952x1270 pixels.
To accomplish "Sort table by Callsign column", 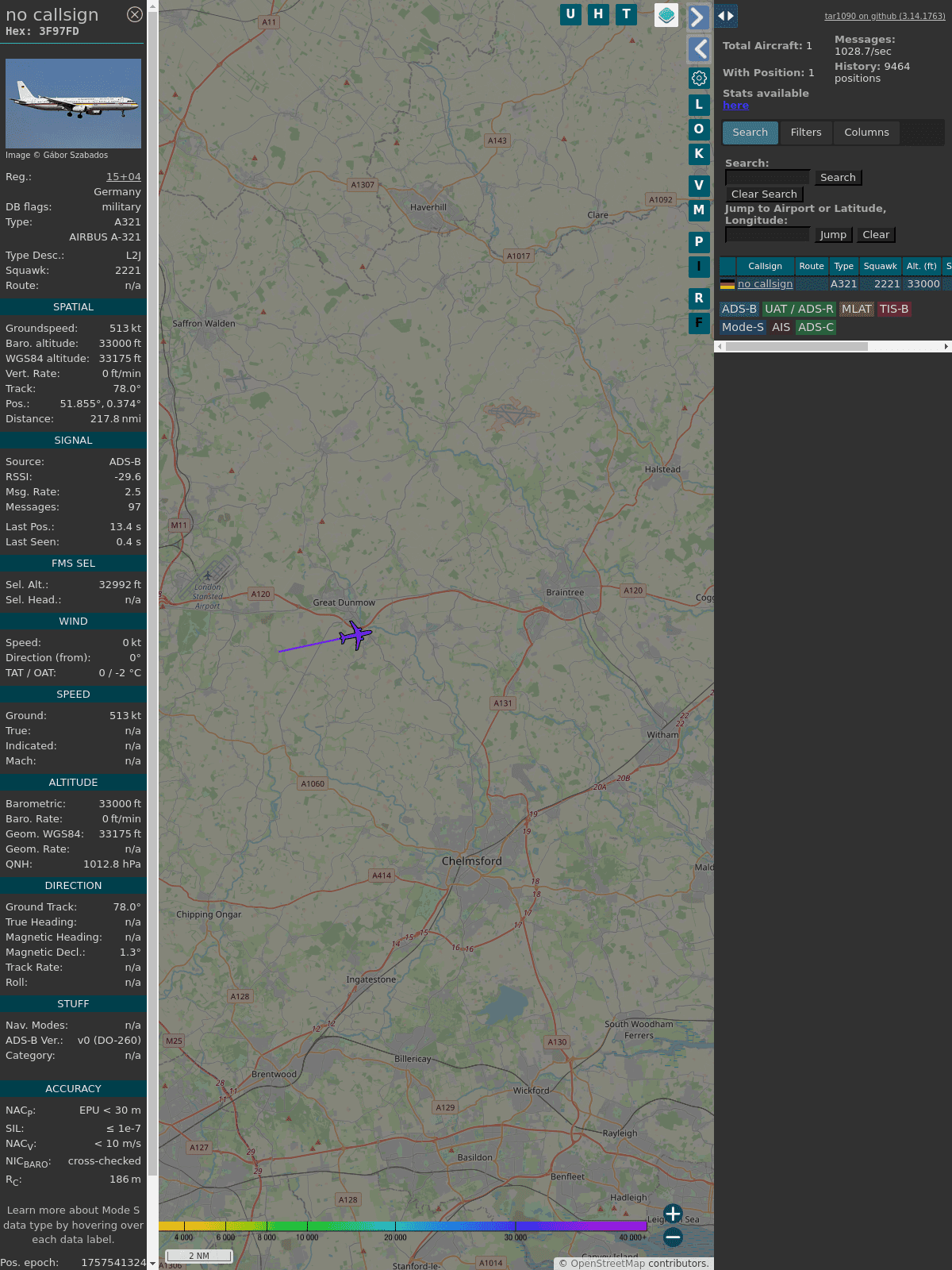I will click(x=765, y=267).
